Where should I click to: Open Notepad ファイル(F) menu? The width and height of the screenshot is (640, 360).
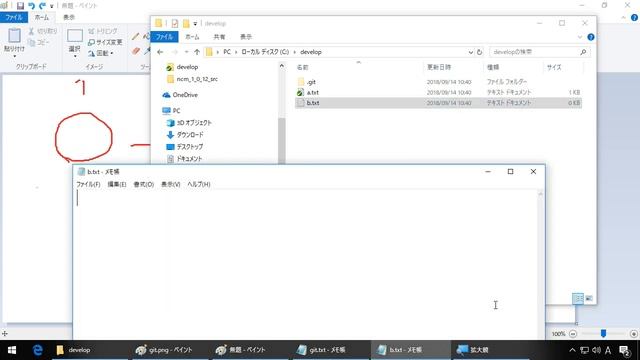tap(88, 184)
